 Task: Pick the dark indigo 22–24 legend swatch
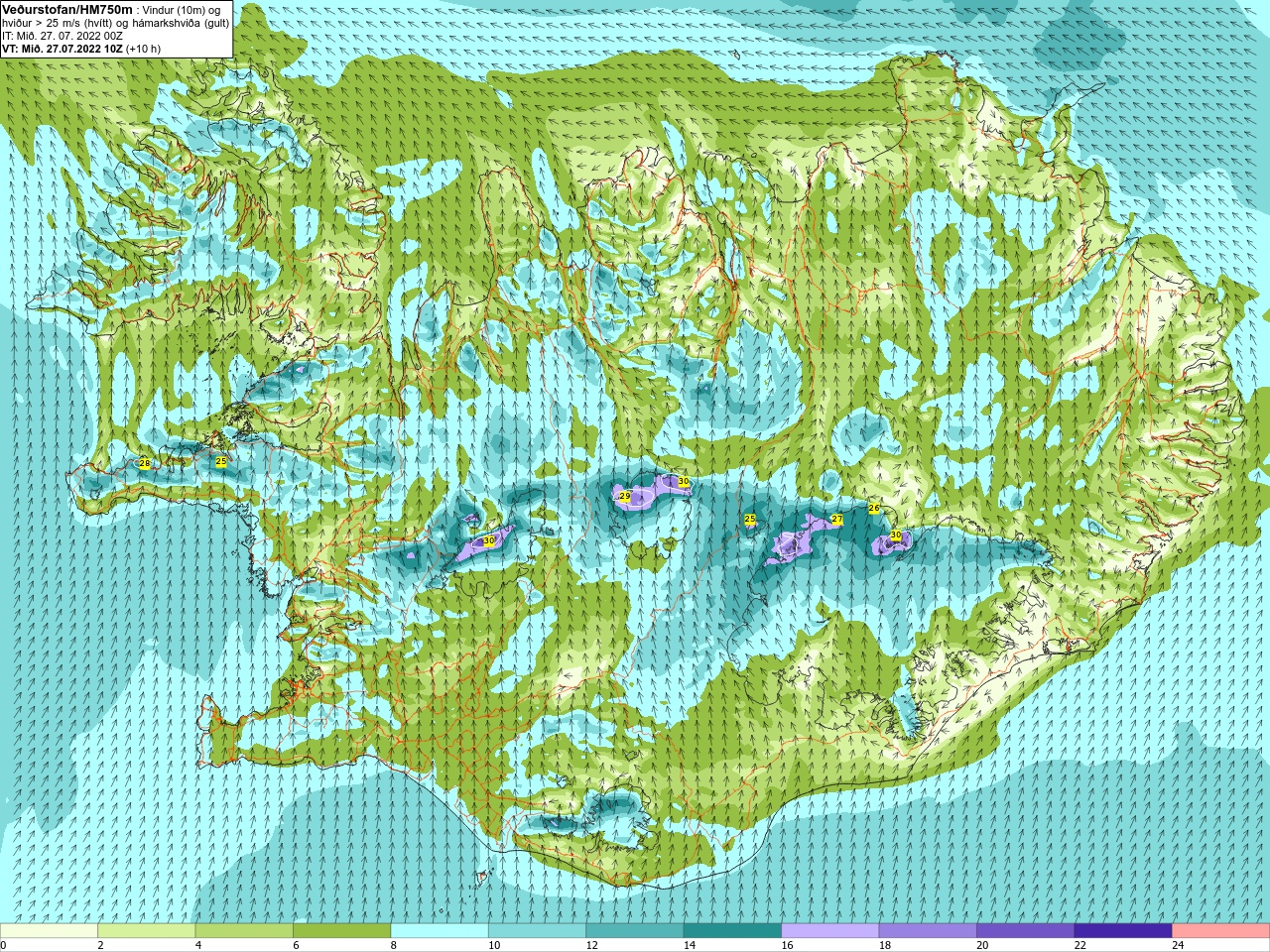pyautogui.click(x=1123, y=931)
